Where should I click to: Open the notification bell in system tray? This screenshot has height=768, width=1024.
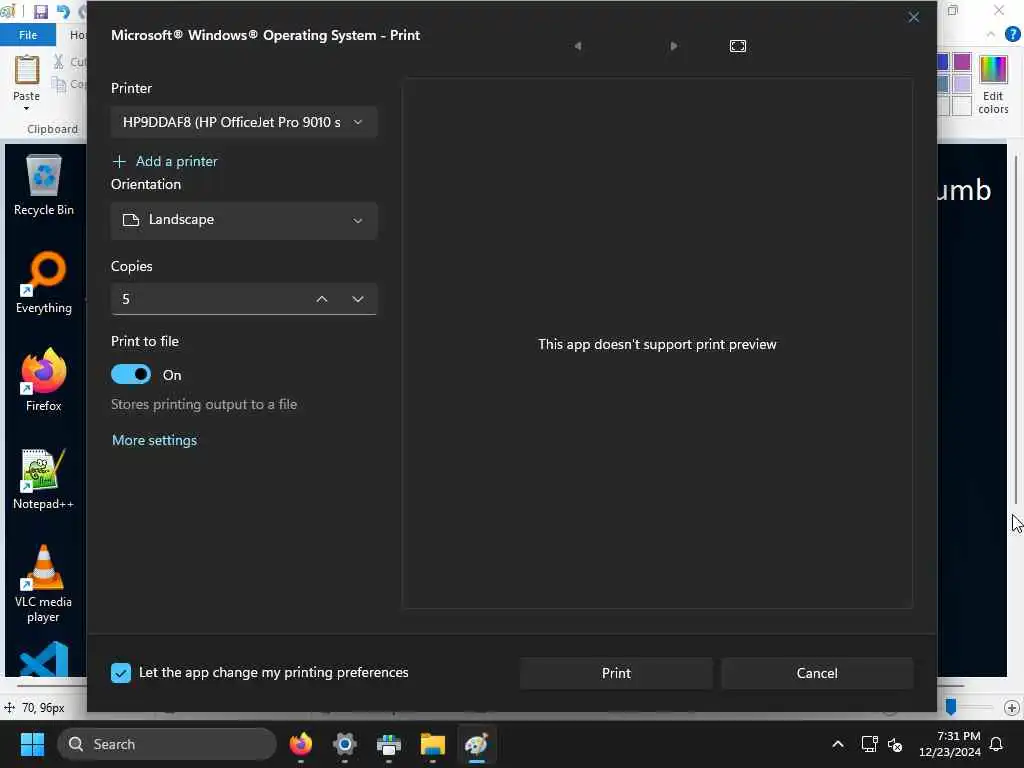[x=996, y=744]
